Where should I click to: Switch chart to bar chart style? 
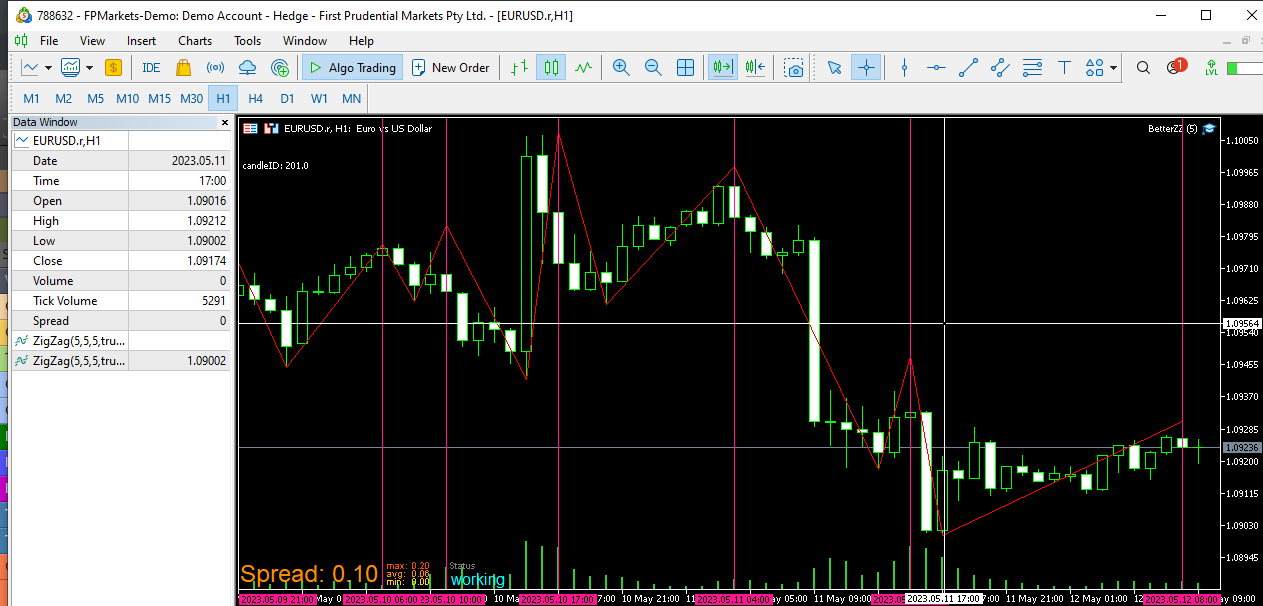tap(519, 68)
